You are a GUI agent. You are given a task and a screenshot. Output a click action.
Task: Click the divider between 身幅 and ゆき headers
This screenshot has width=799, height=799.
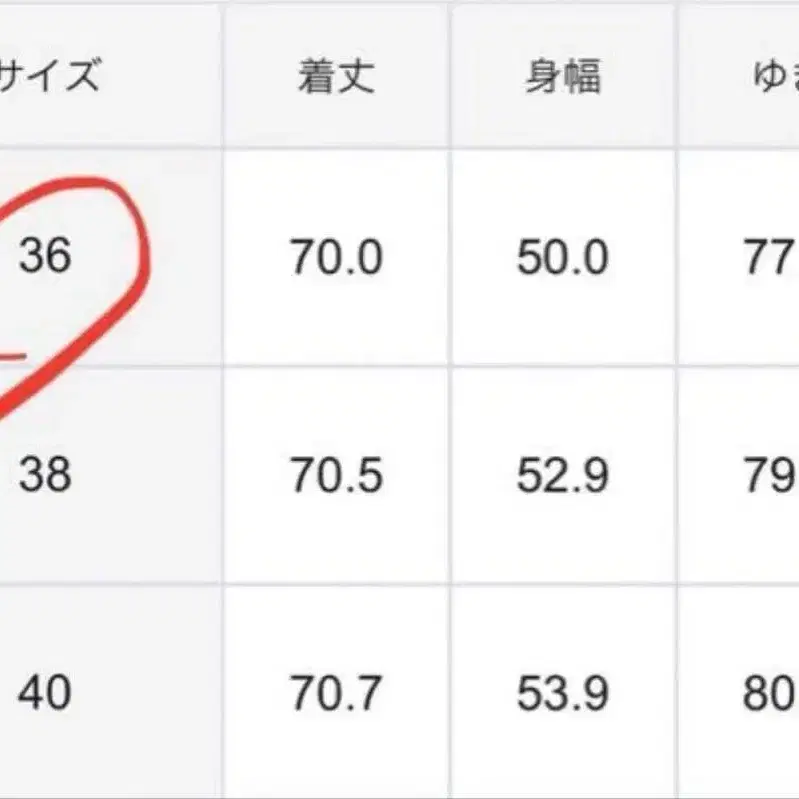[676, 77]
